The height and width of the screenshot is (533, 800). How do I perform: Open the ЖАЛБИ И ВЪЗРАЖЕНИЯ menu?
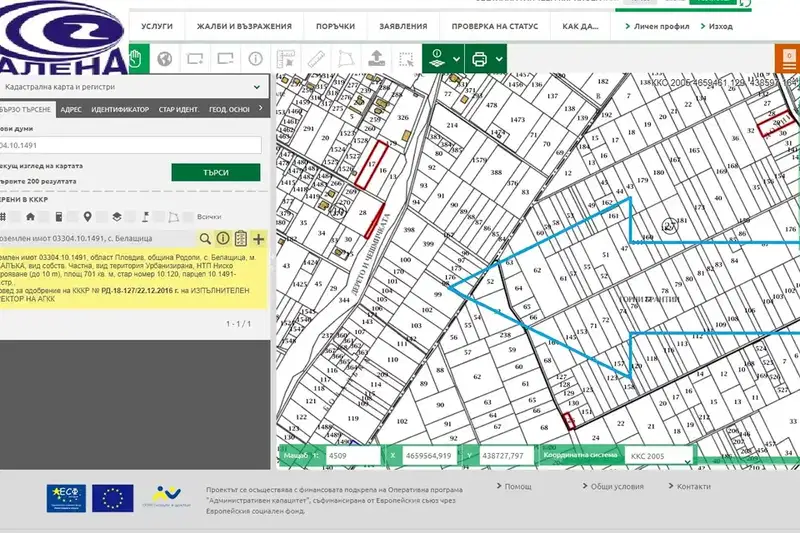click(x=244, y=27)
